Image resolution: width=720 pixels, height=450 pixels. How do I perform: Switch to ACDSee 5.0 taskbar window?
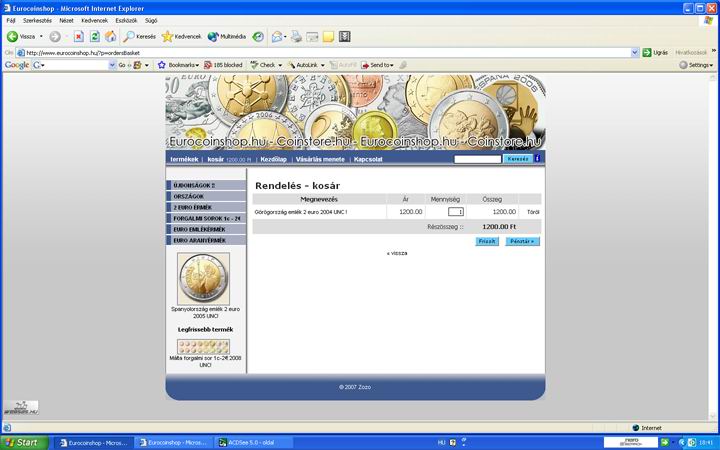[253, 443]
